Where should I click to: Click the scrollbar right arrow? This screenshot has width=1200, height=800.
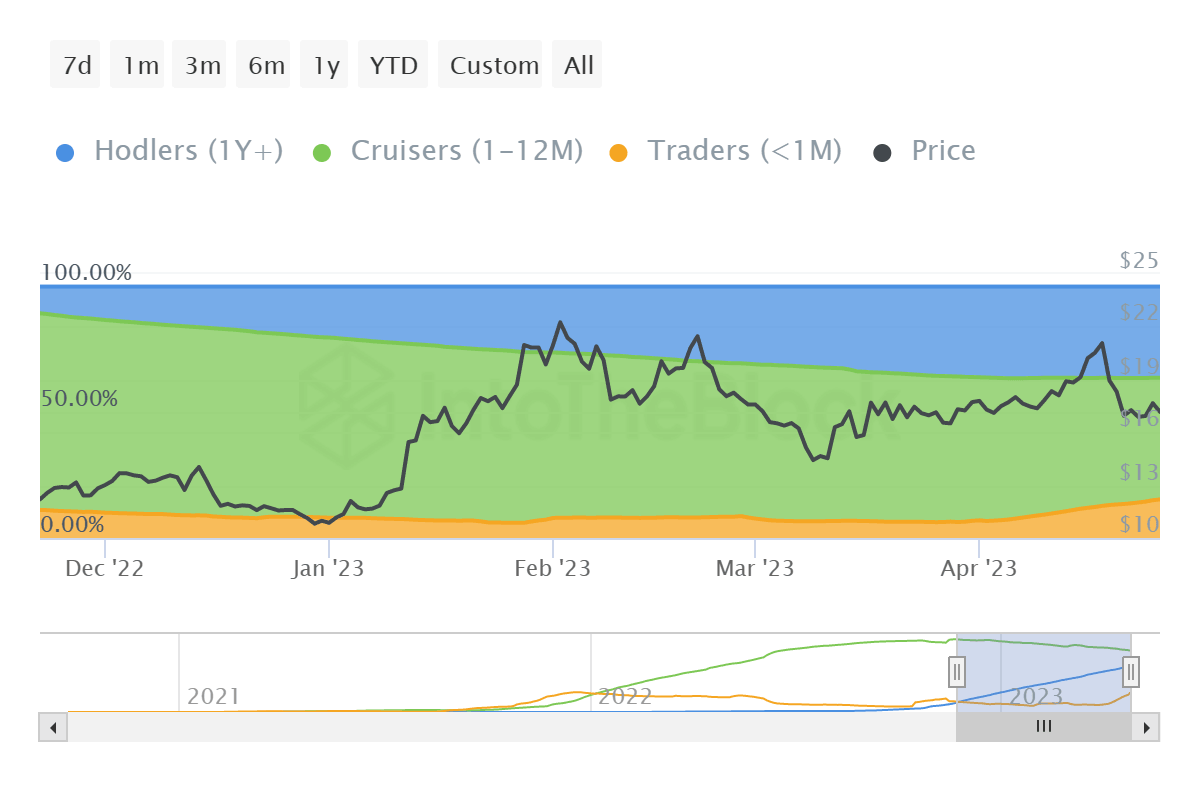click(x=1146, y=727)
